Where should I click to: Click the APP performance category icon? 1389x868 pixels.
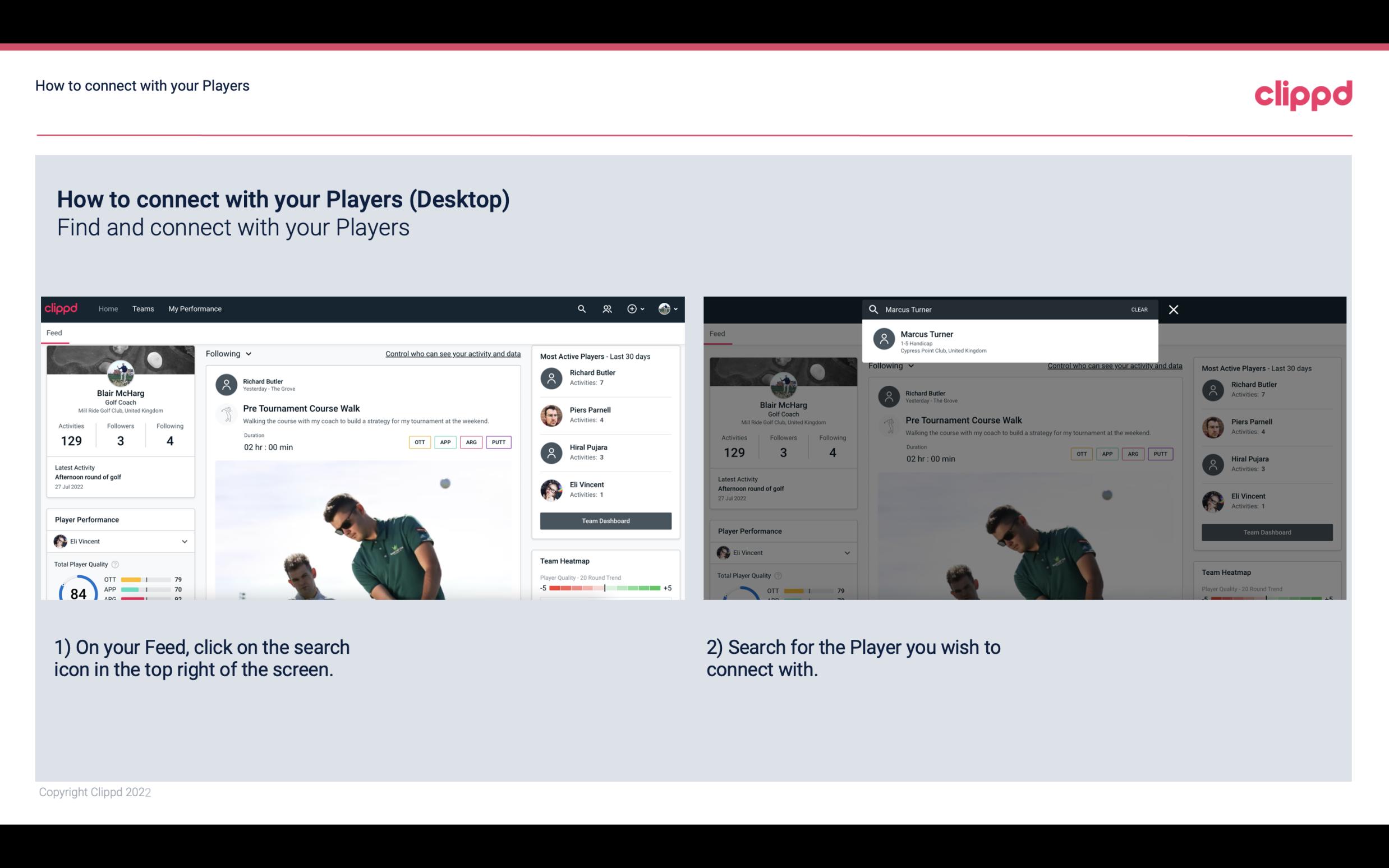pyautogui.click(x=444, y=441)
